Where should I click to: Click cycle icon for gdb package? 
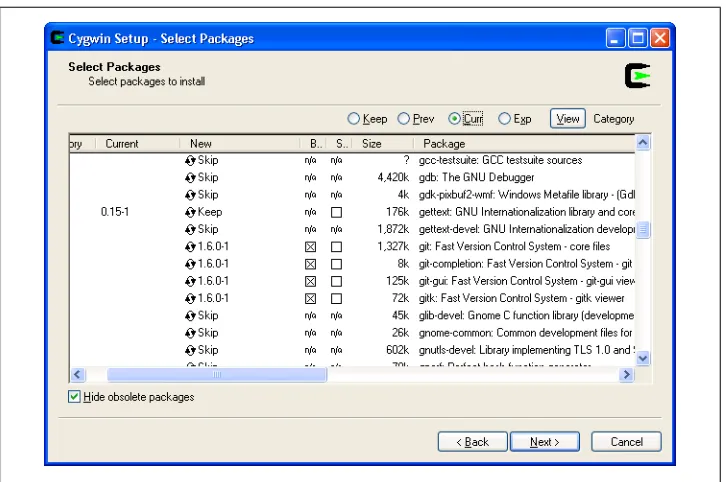(x=190, y=178)
